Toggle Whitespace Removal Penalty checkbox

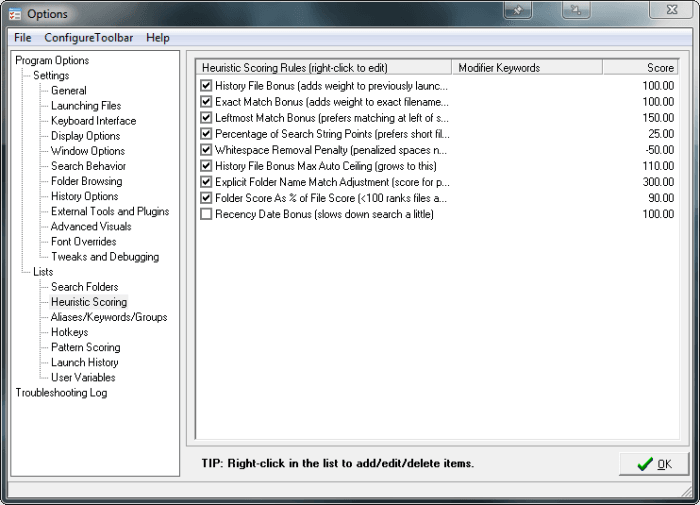point(206,150)
